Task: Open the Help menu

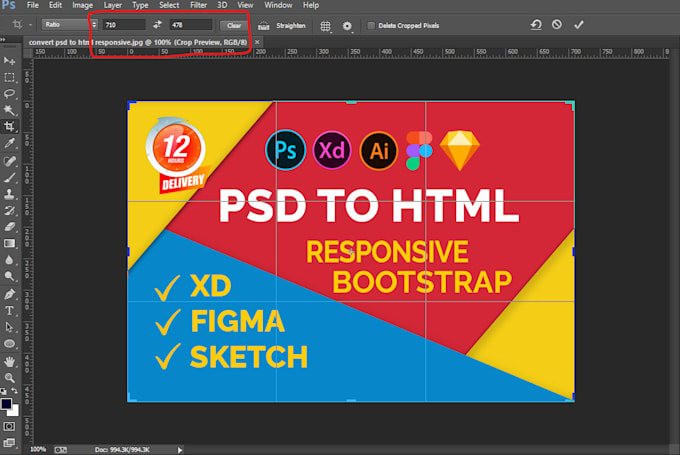Action: [311, 5]
